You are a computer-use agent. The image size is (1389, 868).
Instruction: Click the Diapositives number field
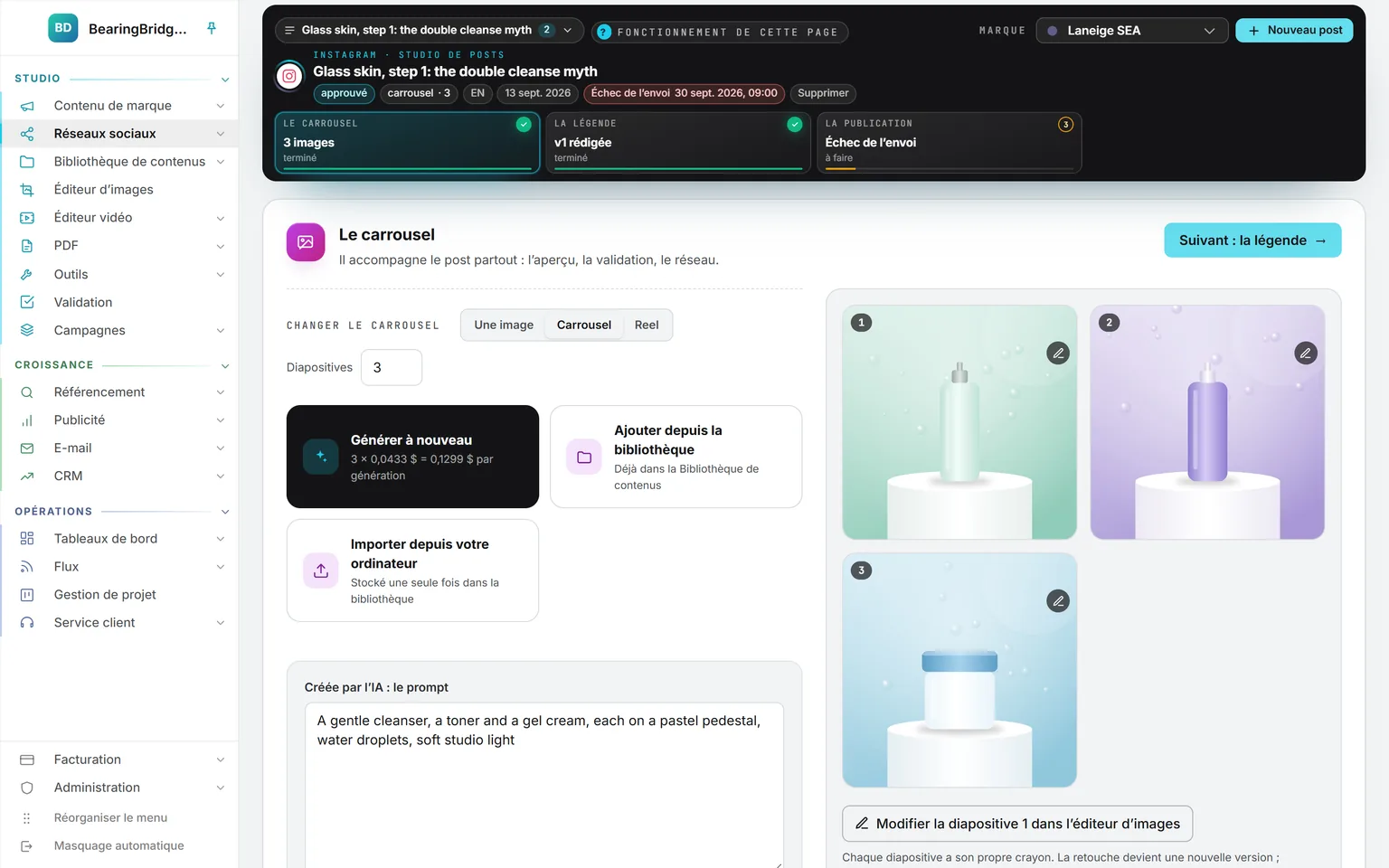pyautogui.click(x=392, y=367)
